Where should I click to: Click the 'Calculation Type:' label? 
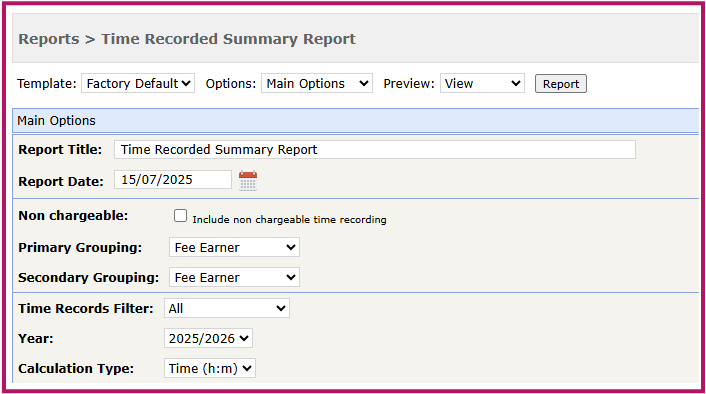pos(76,369)
